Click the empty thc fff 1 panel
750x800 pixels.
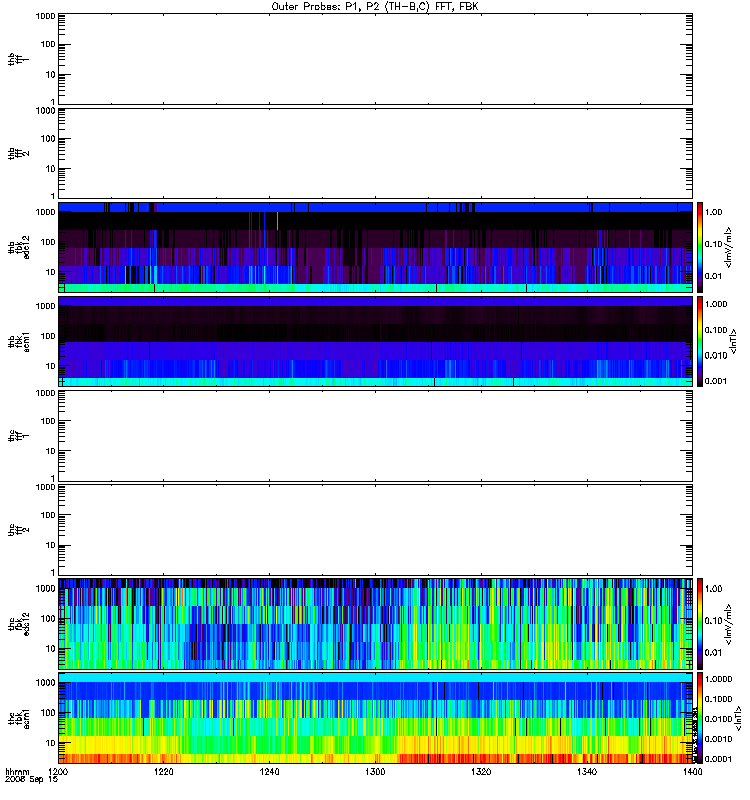(376, 436)
